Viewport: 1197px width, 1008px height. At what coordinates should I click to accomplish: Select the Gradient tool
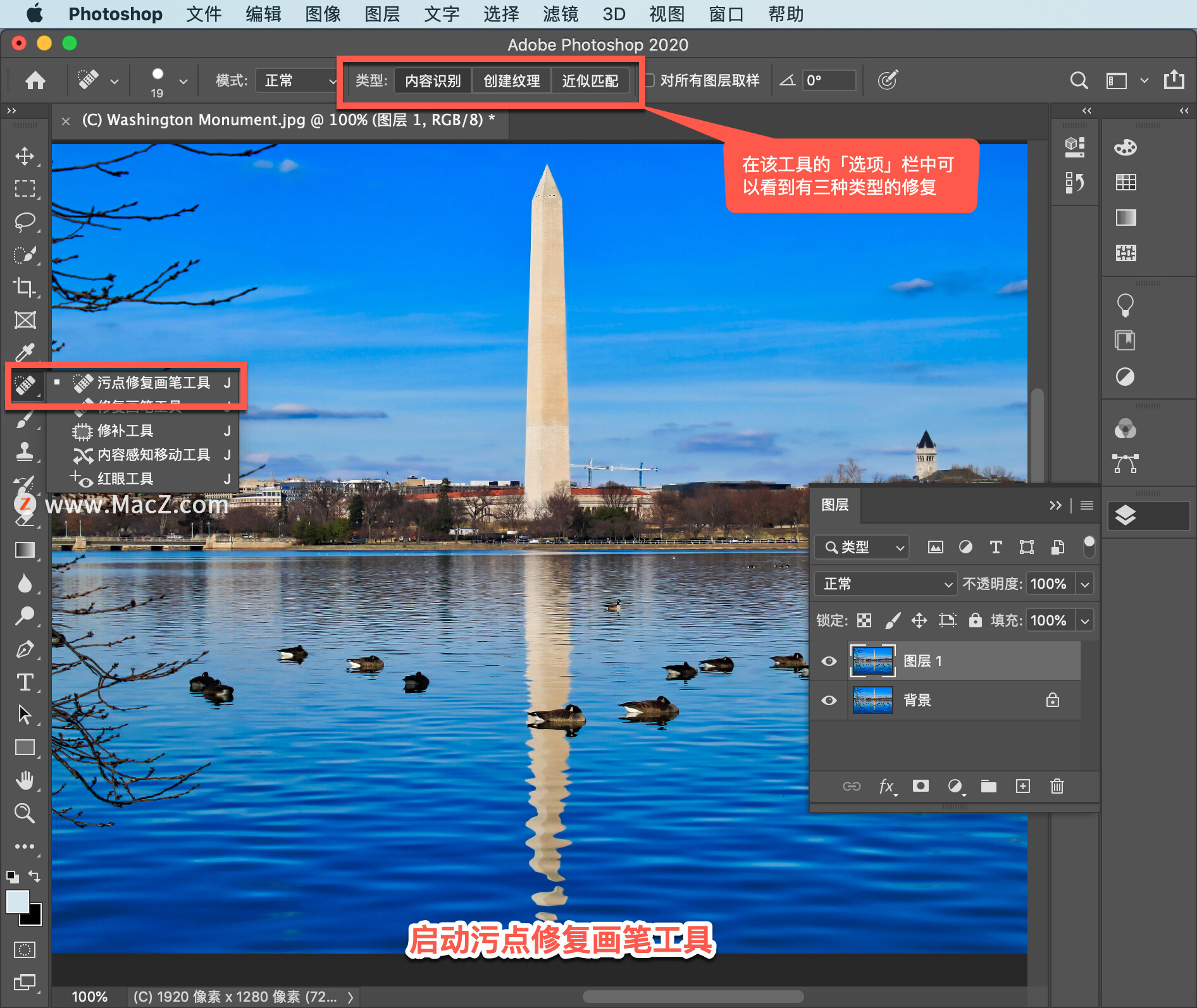pos(25,550)
